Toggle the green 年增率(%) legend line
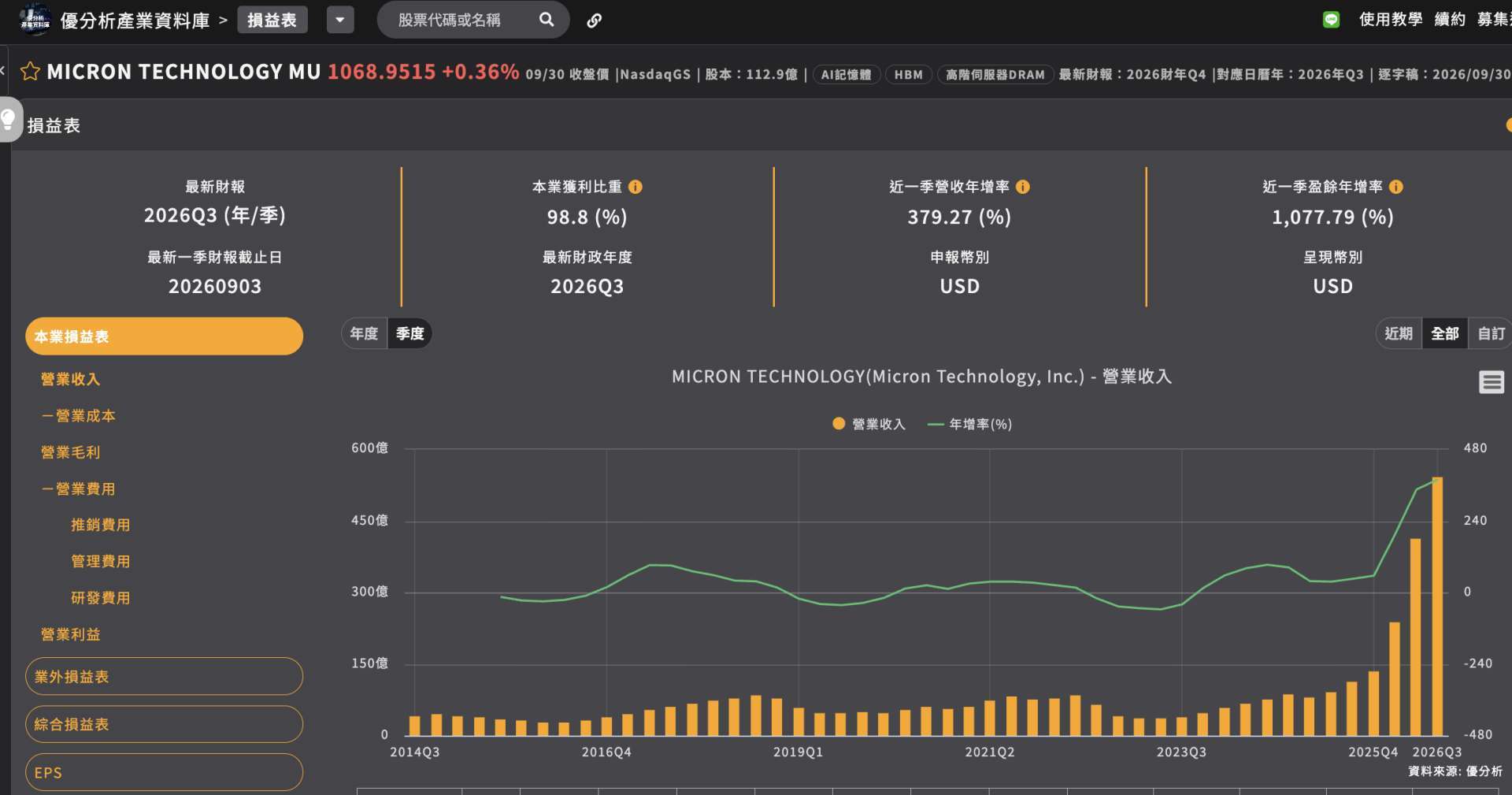The height and width of the screenshot is (795, 1512). coord(969,424)
